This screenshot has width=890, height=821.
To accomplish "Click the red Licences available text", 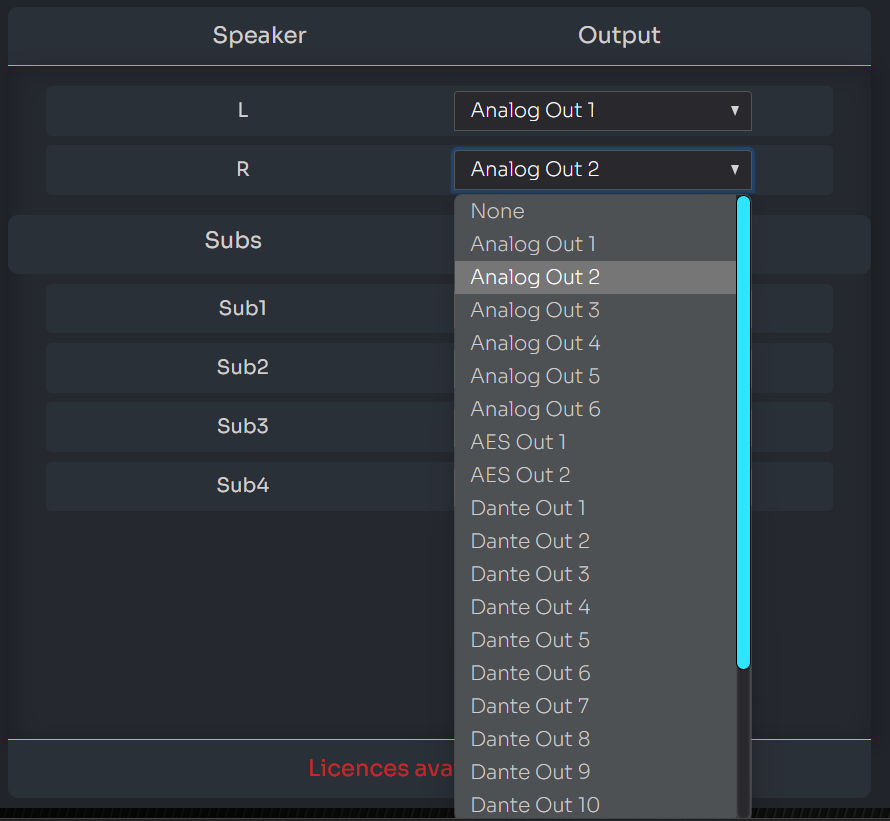I will [x=380, y=768].
